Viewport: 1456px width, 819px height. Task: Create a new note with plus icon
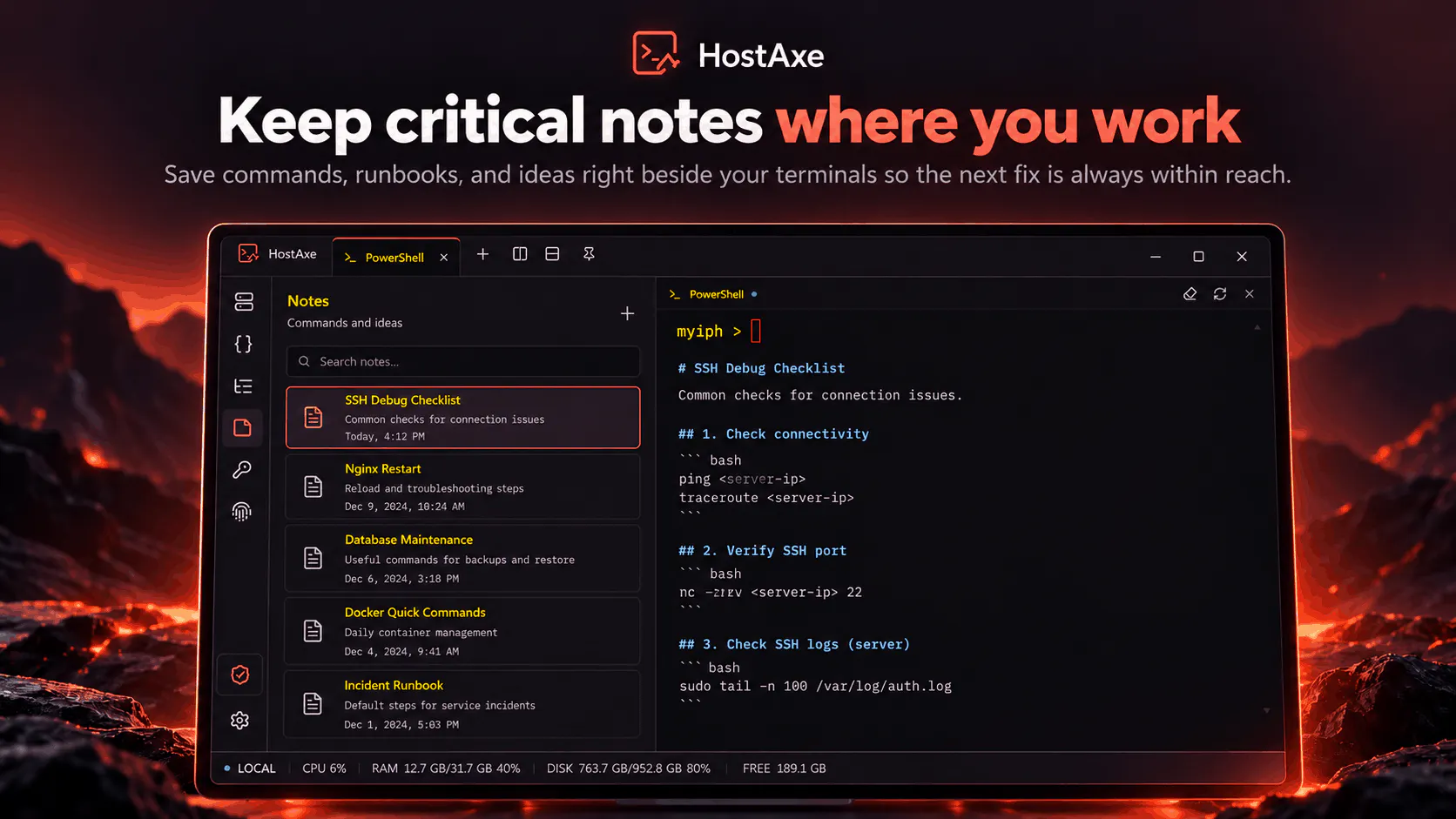click(x=627, y=313)
